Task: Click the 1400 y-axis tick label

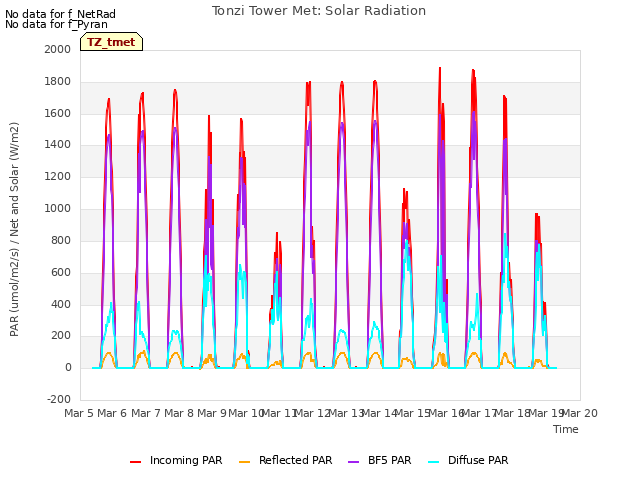Action: click(x=58, y=144)
